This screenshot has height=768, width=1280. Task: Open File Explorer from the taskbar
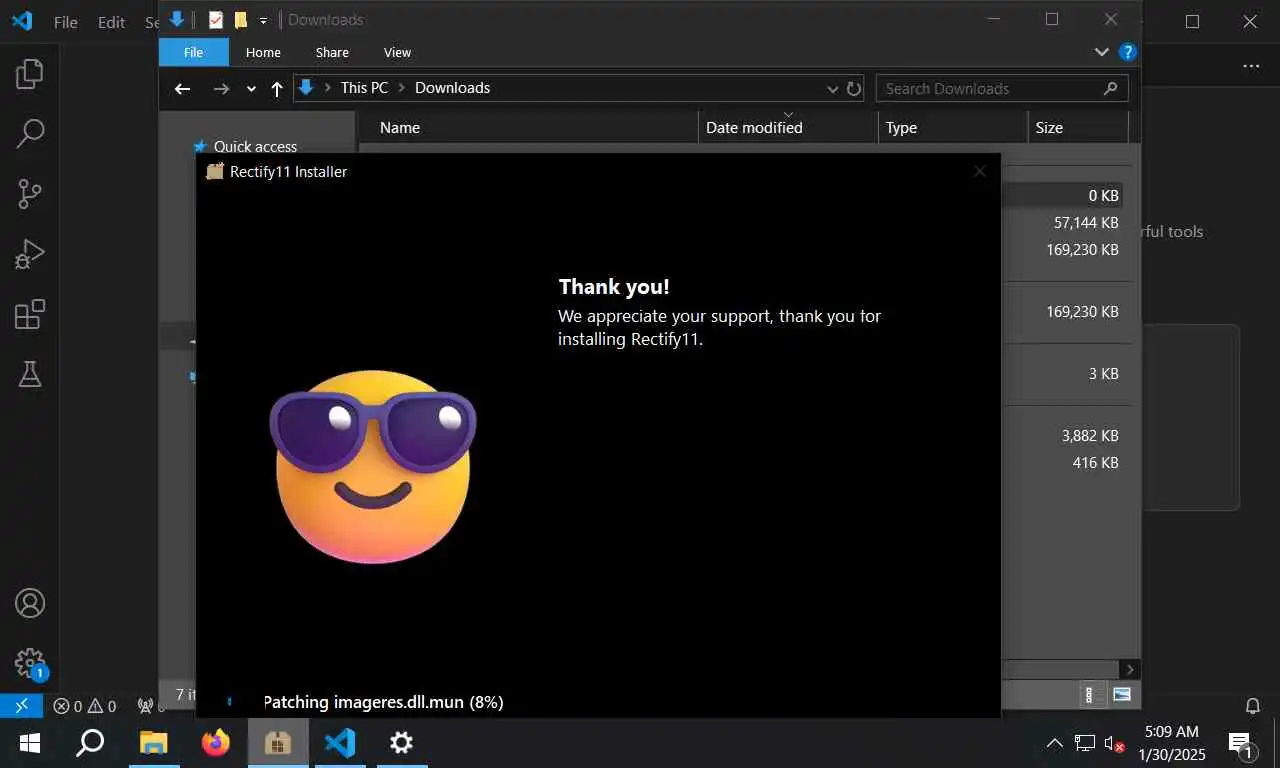click(x=153, y=743)
